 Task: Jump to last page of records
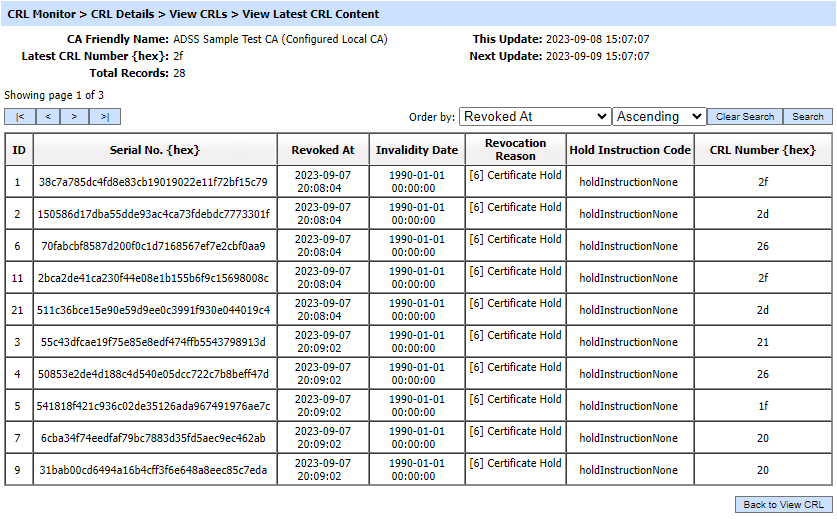(104, 117)
